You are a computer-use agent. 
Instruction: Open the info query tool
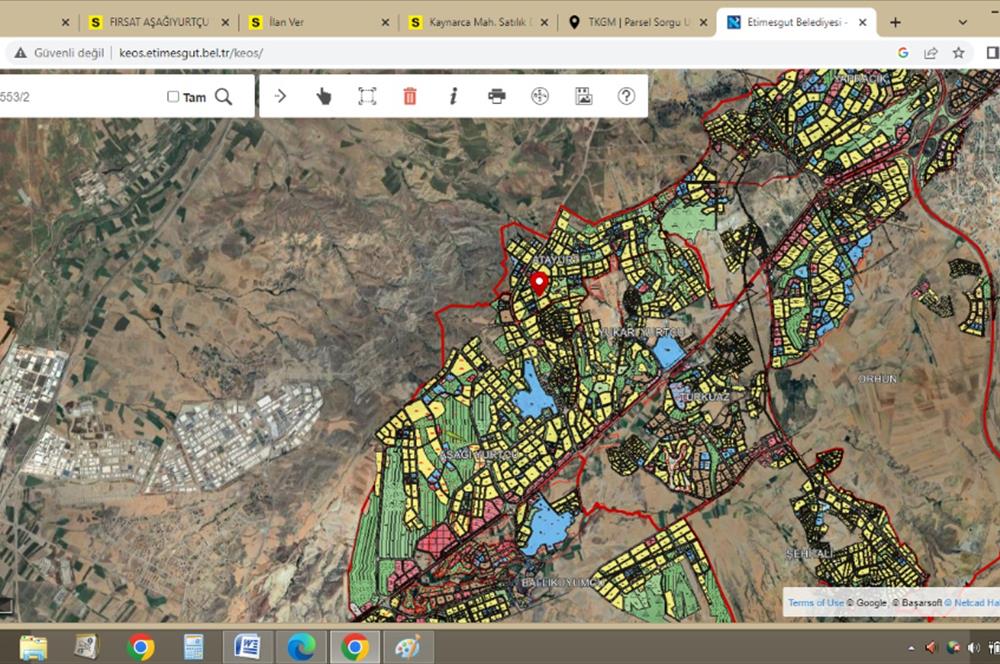coord(453,96)
